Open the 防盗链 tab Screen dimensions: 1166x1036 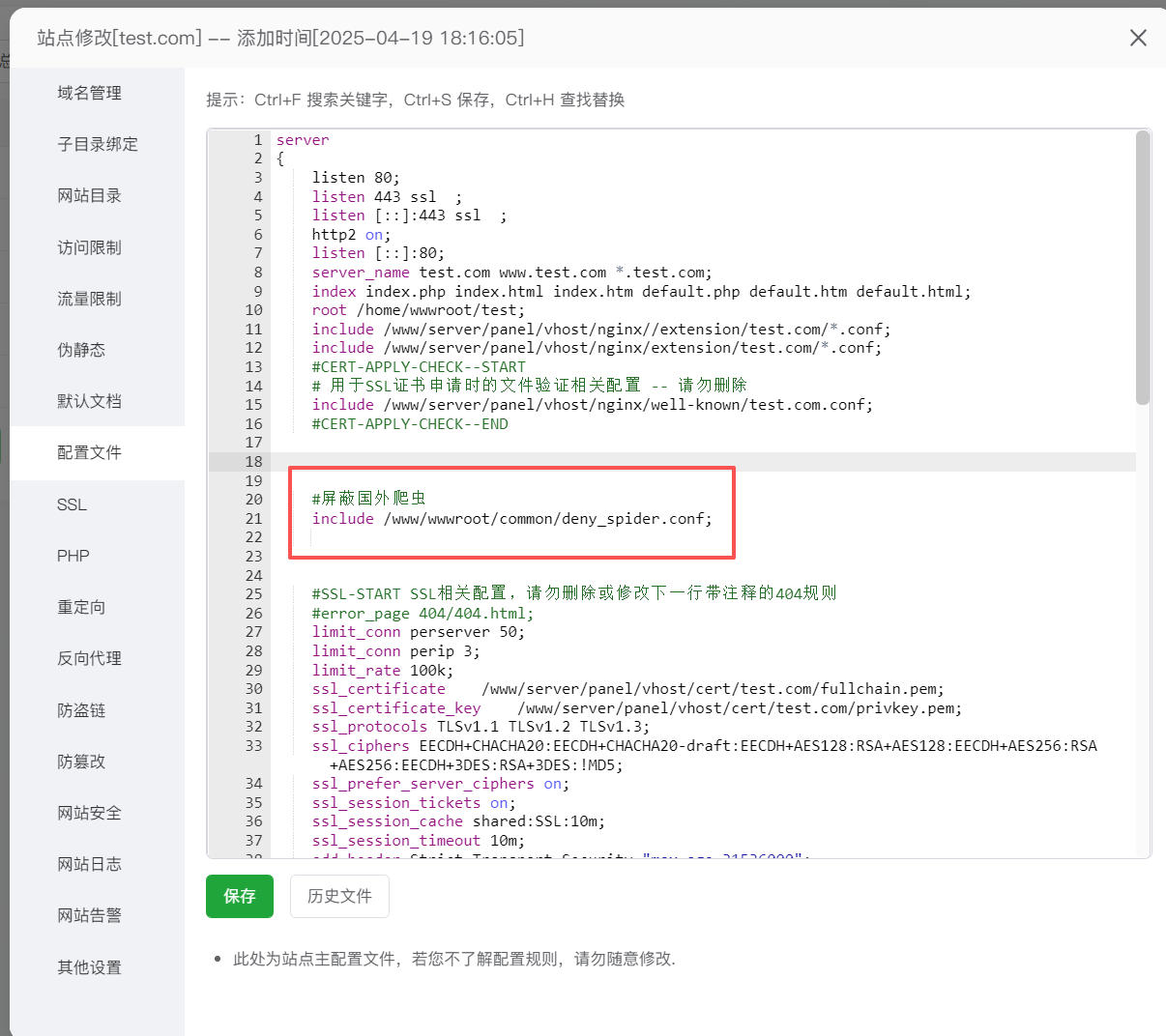click(x=81, y=710)
